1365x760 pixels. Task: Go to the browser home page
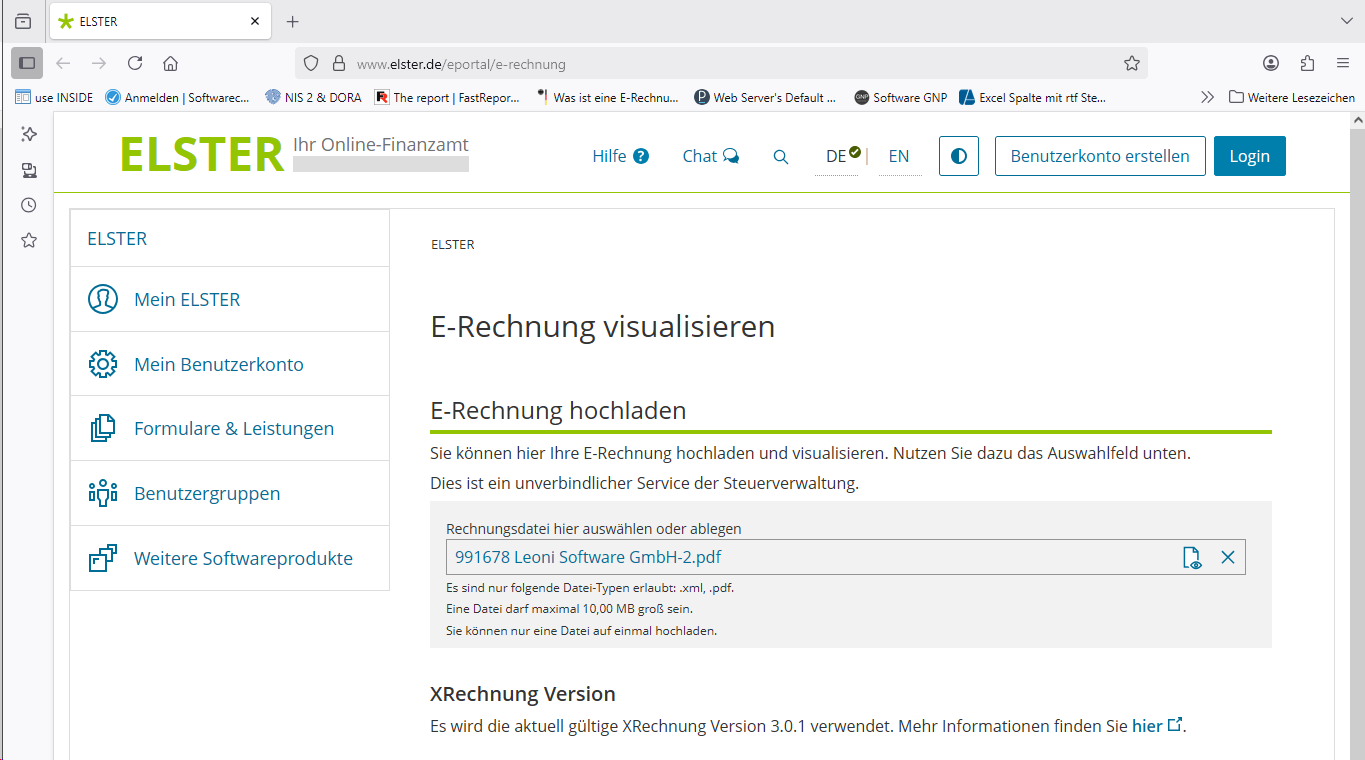pos(171,63)
